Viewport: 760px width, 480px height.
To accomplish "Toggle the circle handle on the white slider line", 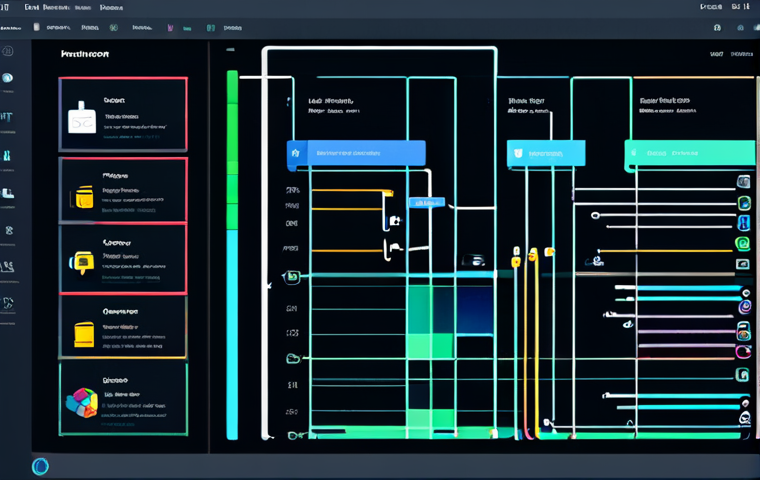I will pos(595,215).
